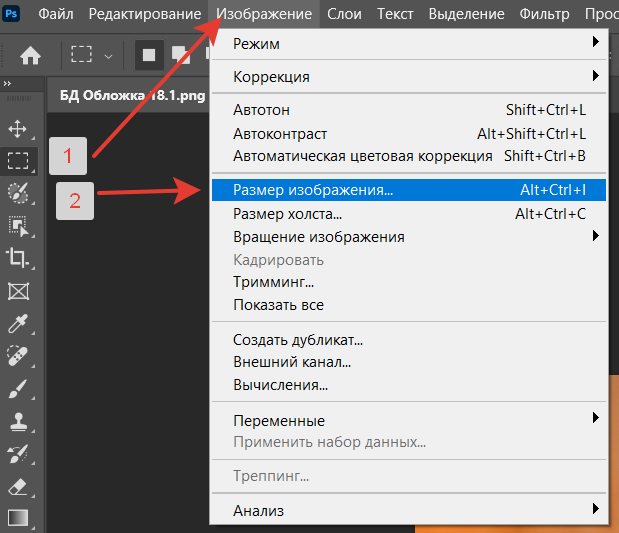Select the Spot Healing Brush tool
619x533 pixels.
18,356
